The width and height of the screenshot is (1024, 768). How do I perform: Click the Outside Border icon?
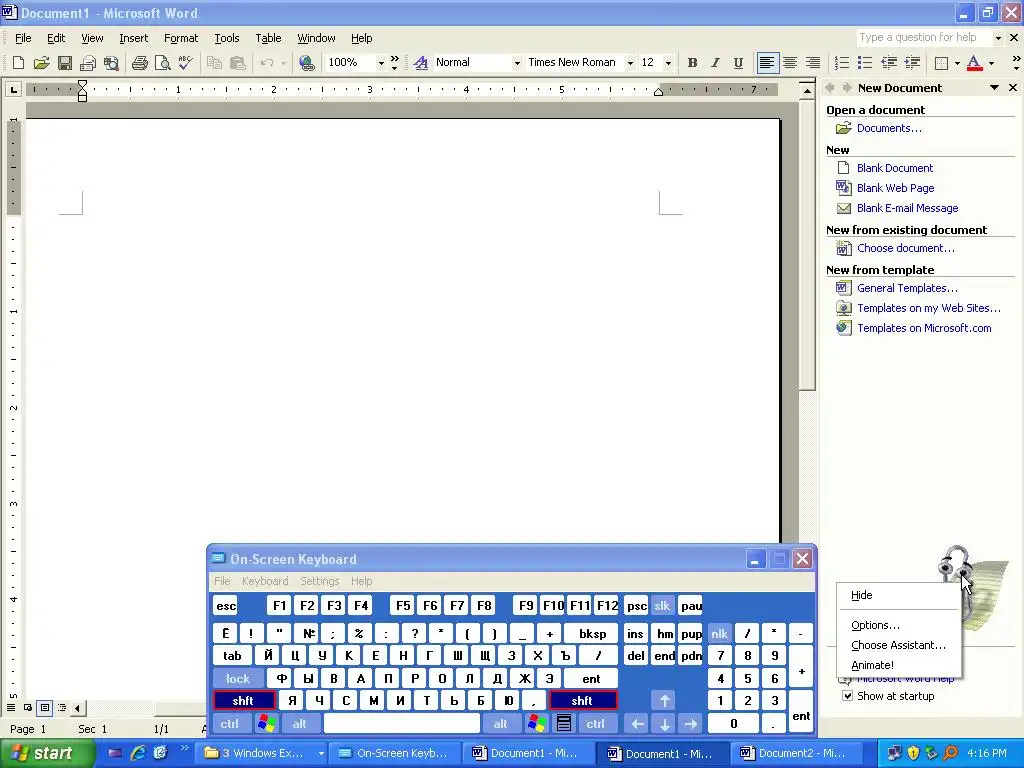[941, 63]
